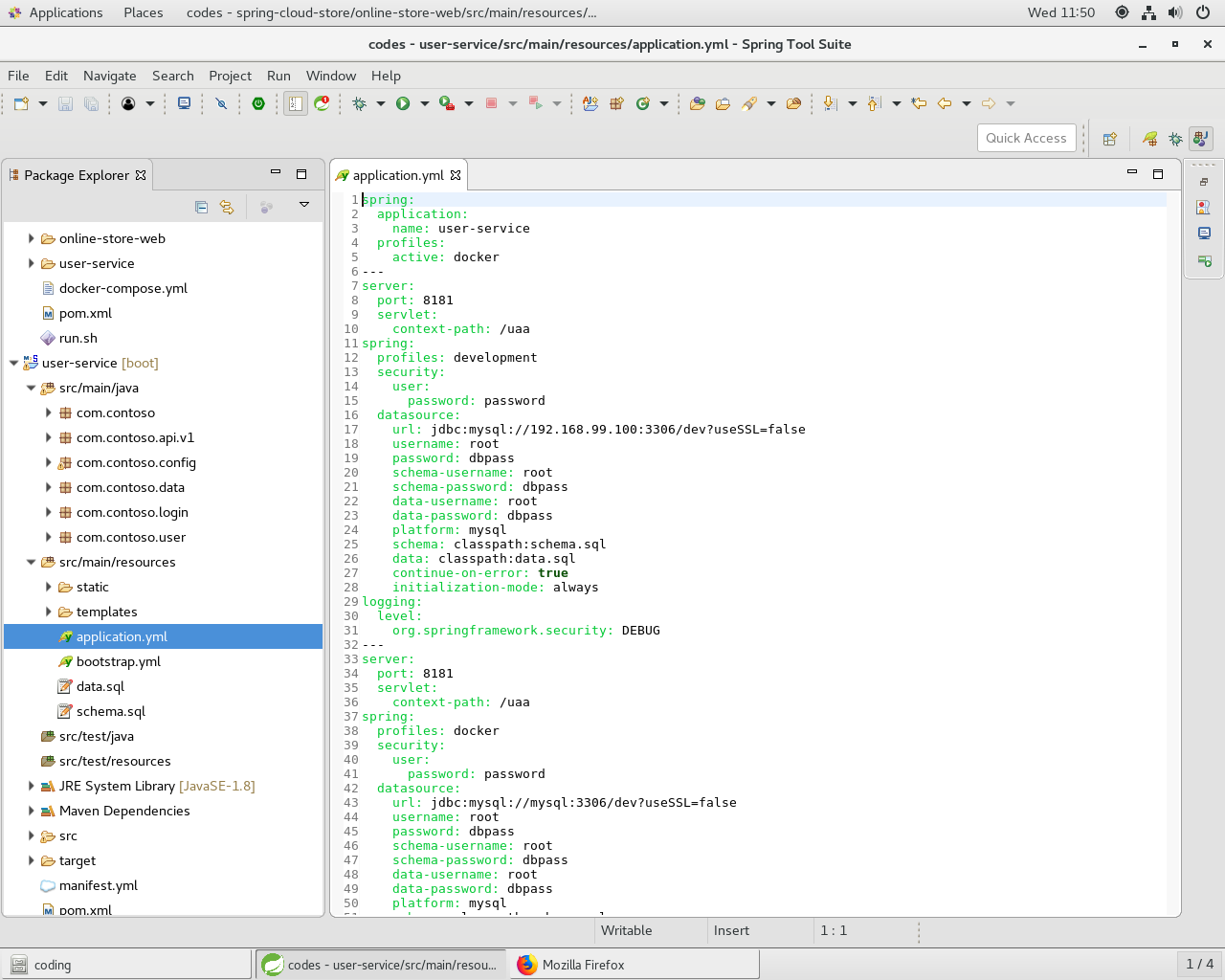
Task: Click the green Run button in toolbar
Action: click(x=403, y=103)
